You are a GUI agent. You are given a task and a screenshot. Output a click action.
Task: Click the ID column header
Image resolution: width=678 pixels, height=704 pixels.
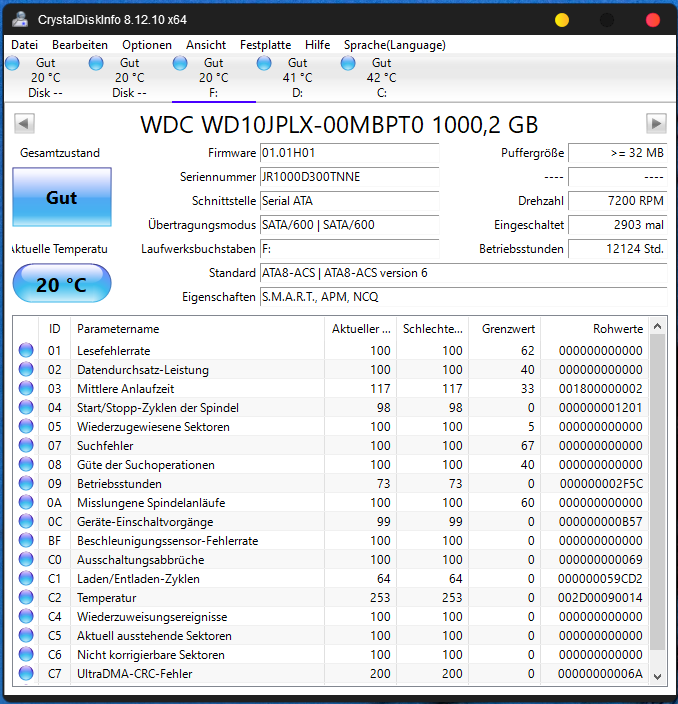pos(54,329)
